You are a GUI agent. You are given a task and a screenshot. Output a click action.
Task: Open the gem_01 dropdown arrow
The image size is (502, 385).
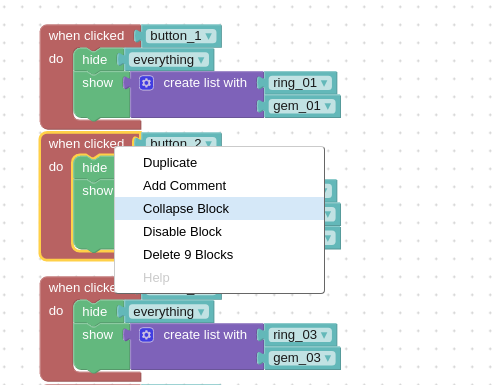pyautogui.click(x=328, y=106)
